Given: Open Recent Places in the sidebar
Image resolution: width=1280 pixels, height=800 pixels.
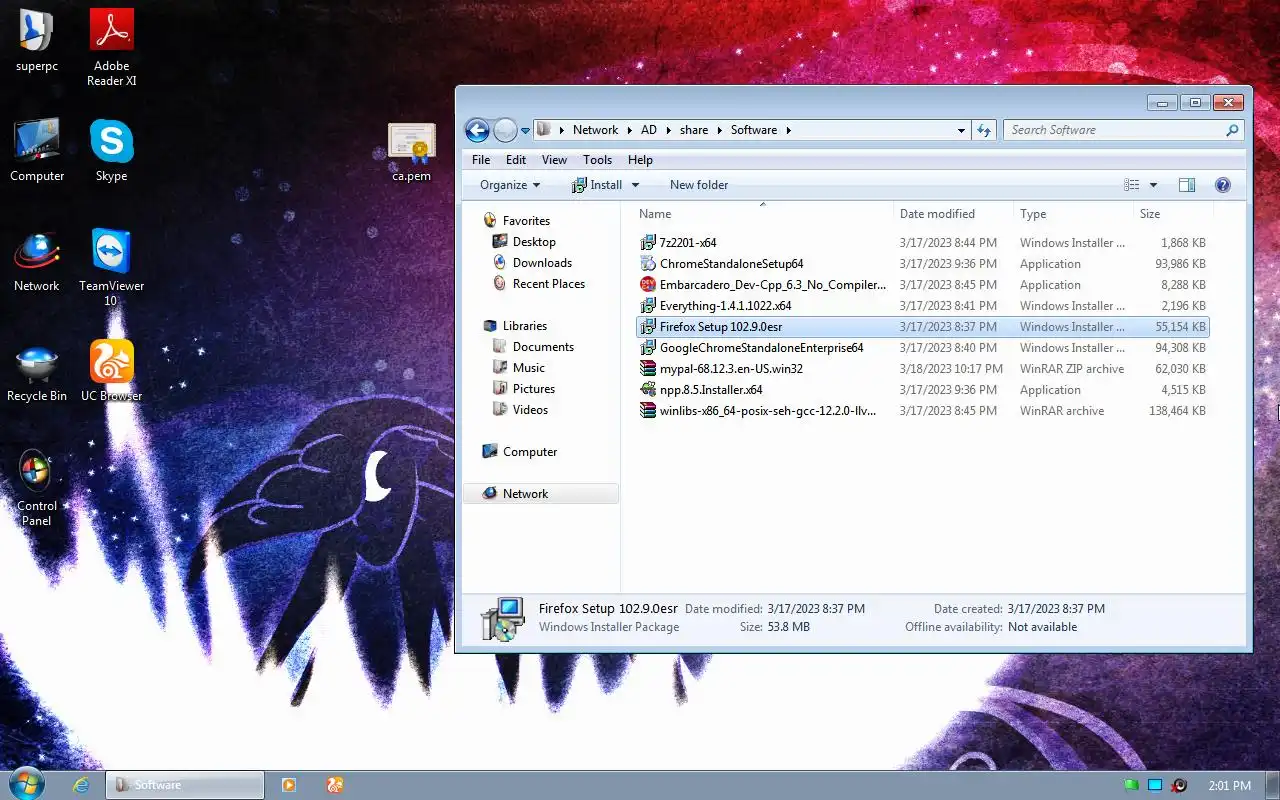Looking at the screenshot, I should (x=548, y=284).
